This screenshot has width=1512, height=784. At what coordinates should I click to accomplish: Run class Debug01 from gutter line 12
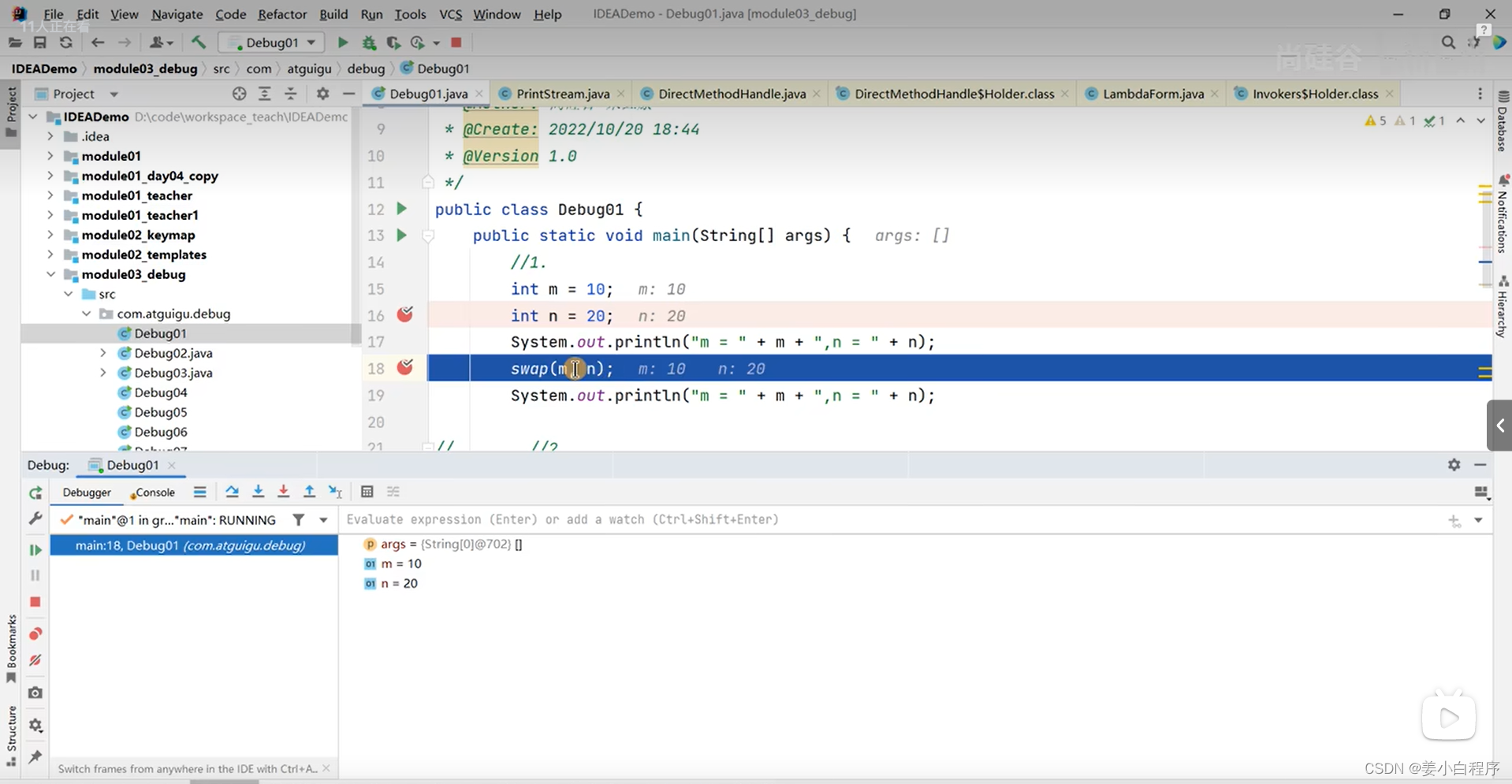point(401,209)
